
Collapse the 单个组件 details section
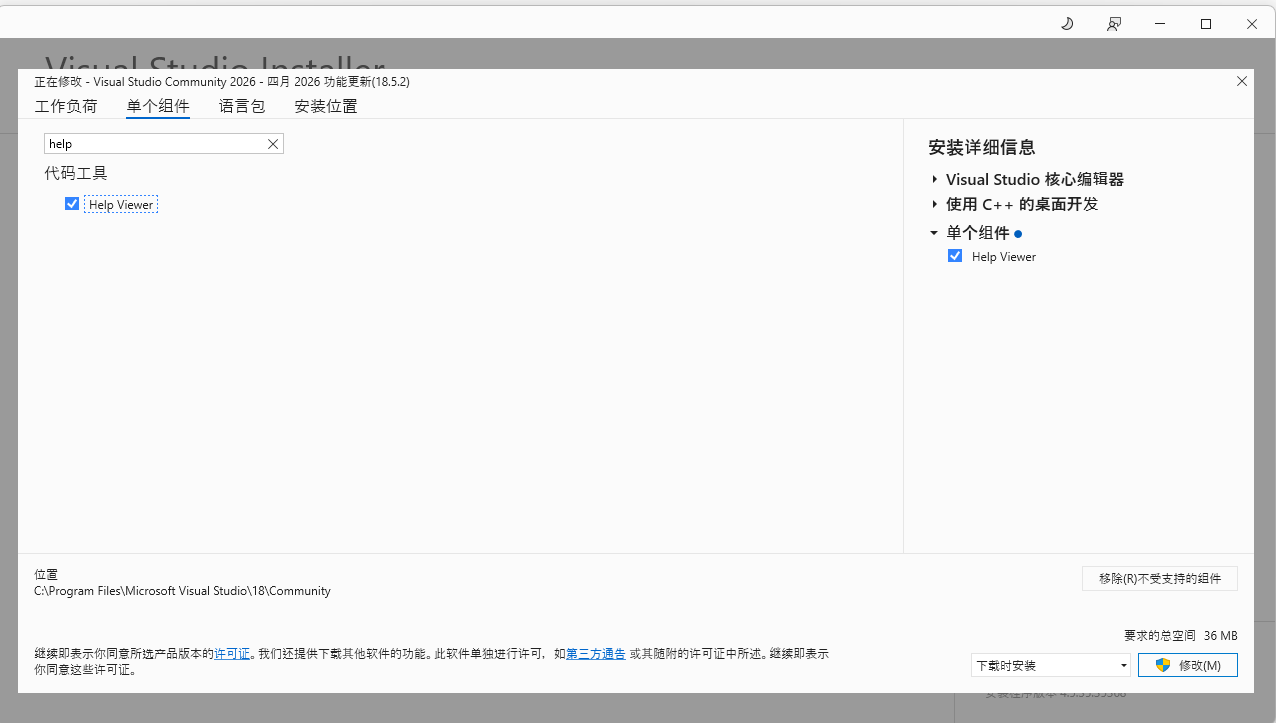[x=934, y=233]
